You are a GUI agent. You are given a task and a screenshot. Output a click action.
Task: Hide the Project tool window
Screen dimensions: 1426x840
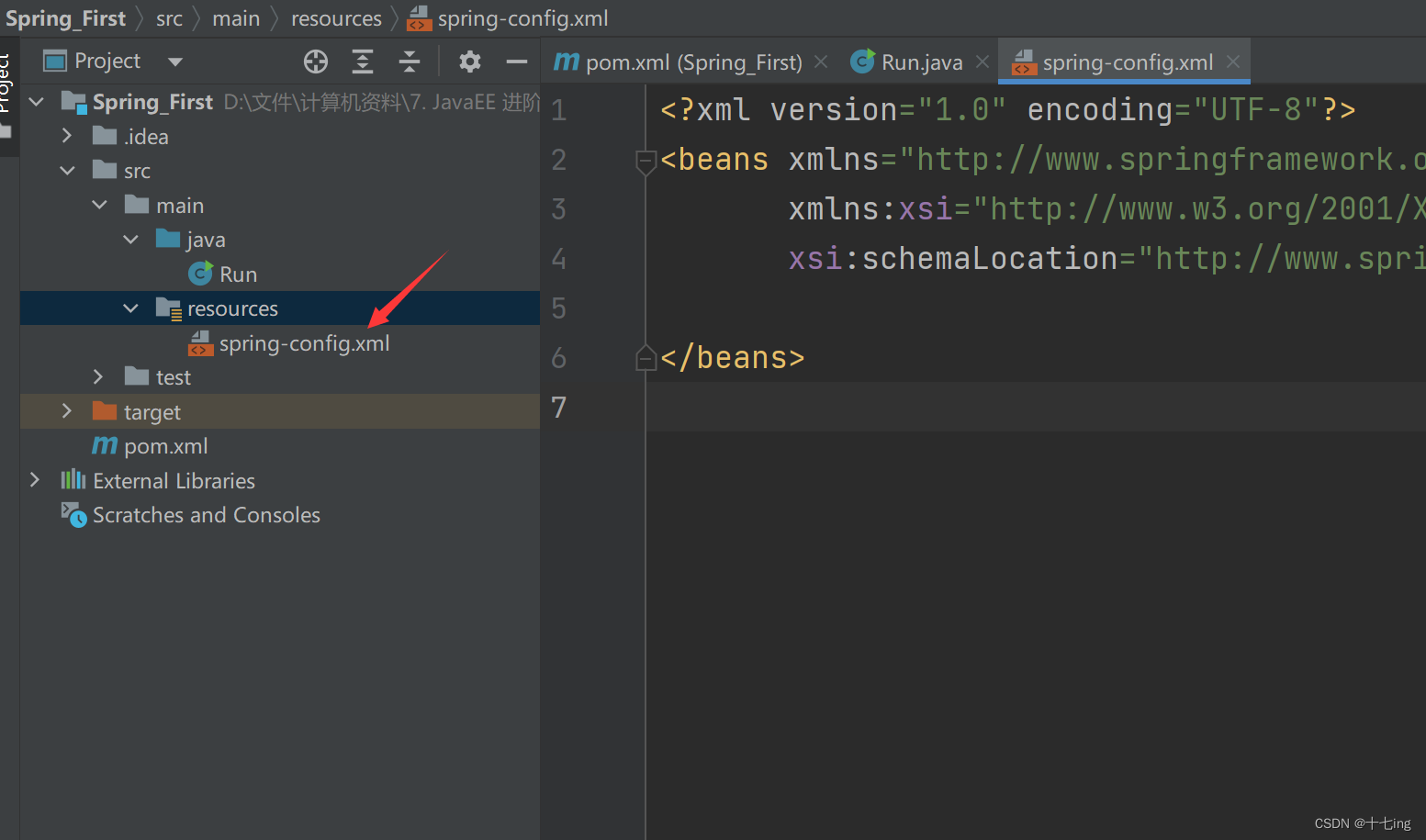(x=517, y=62)
